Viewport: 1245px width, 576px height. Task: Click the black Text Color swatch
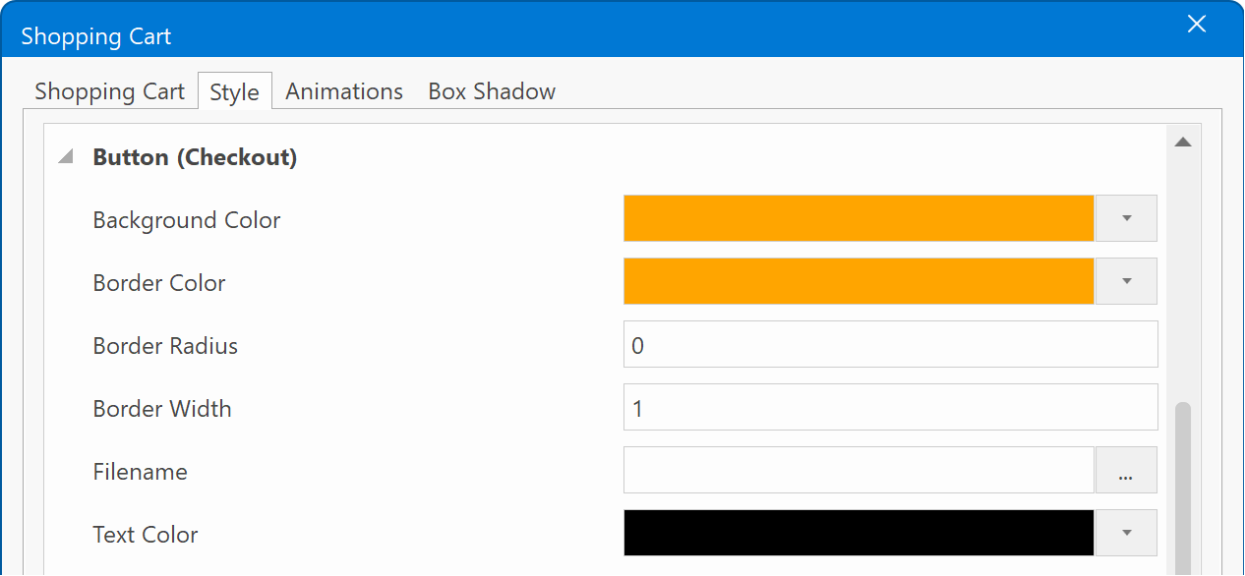pyautogui.click(x=858, y=533)
